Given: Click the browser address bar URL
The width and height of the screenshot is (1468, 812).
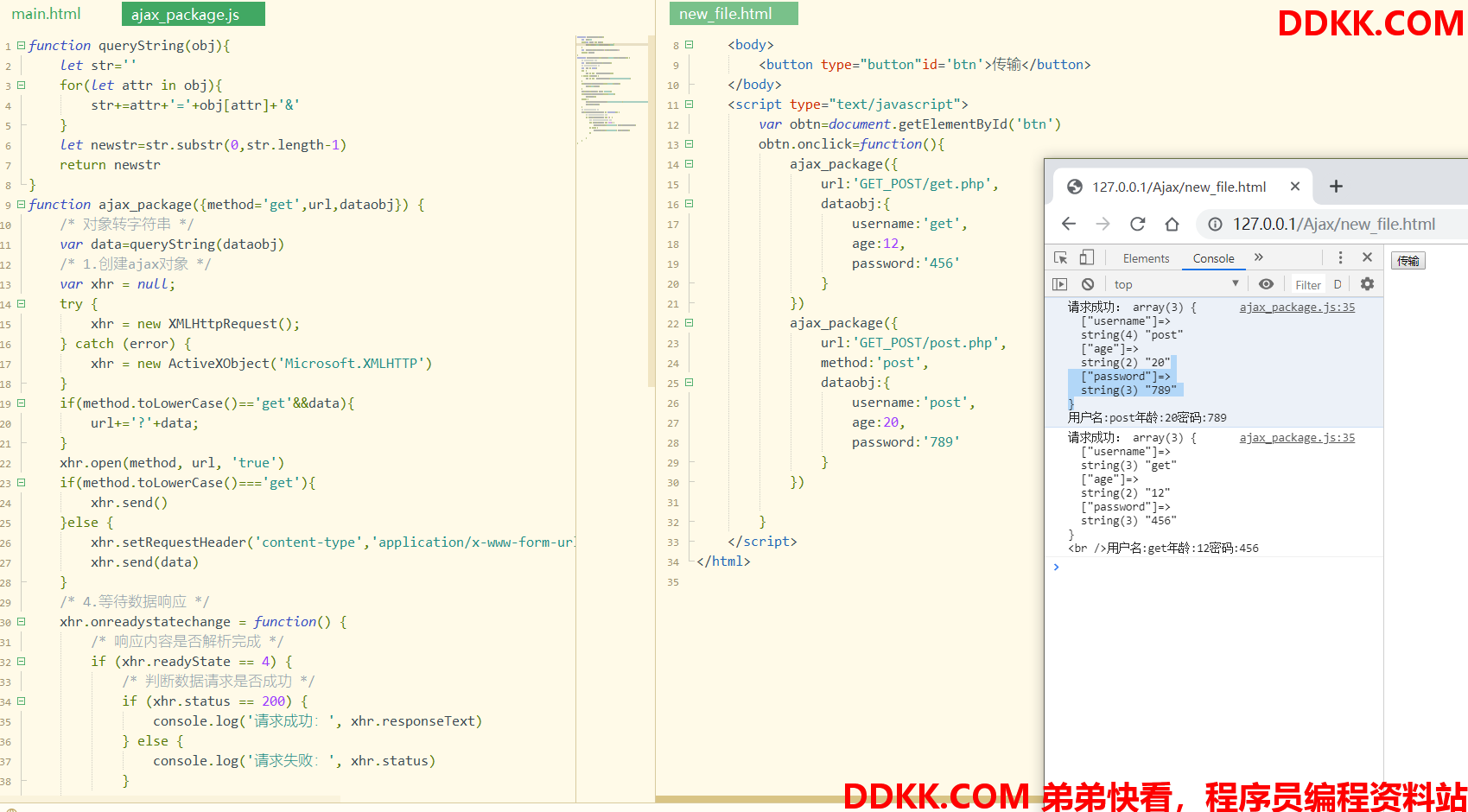Looking at the screenshot, I should coord(1333,225).
